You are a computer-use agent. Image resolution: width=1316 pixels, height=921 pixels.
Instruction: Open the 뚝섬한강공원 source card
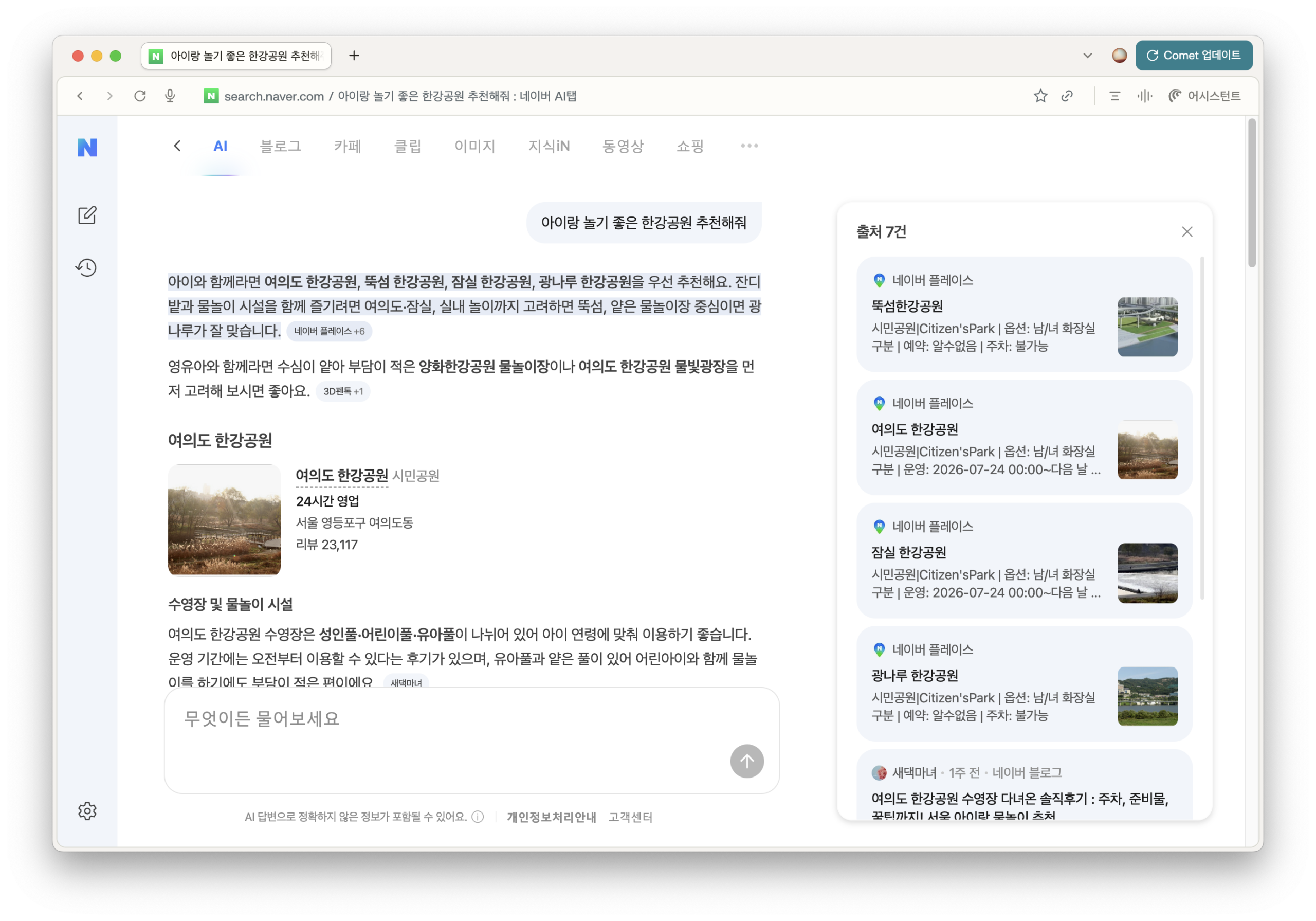pos(1024,314)
